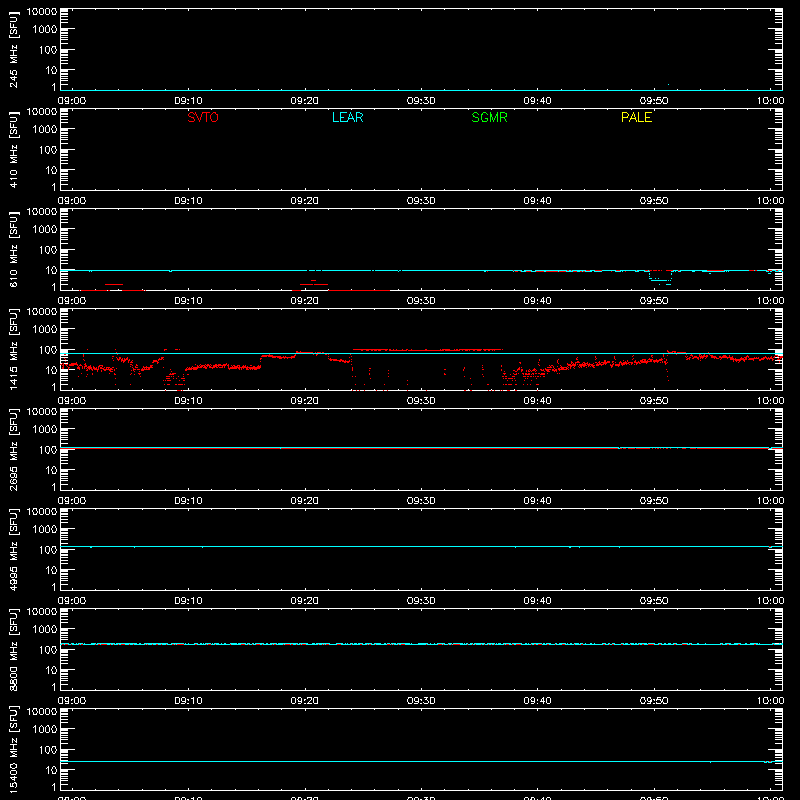The image size is (800, 800).
Task: Click the 100 tick label of 610 MHz plot
Action: click(x=48, y=250)
